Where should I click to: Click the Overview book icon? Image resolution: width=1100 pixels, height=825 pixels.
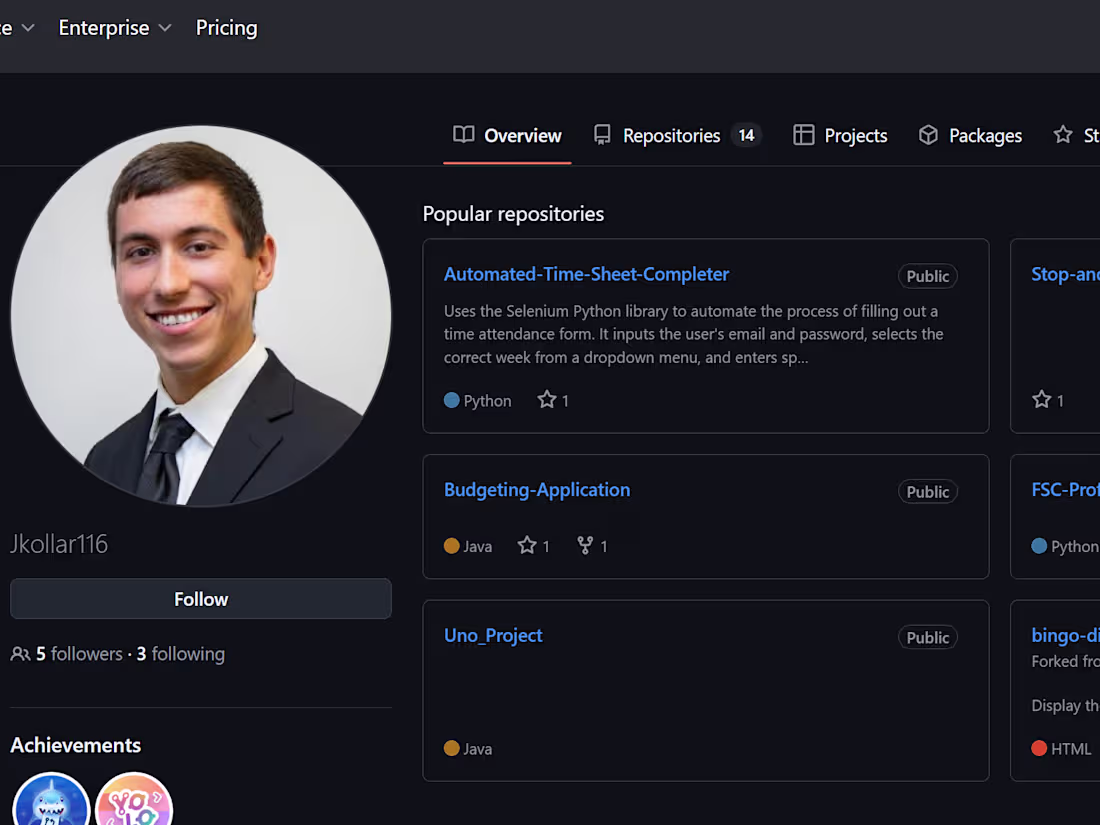(x=463, y=135)
